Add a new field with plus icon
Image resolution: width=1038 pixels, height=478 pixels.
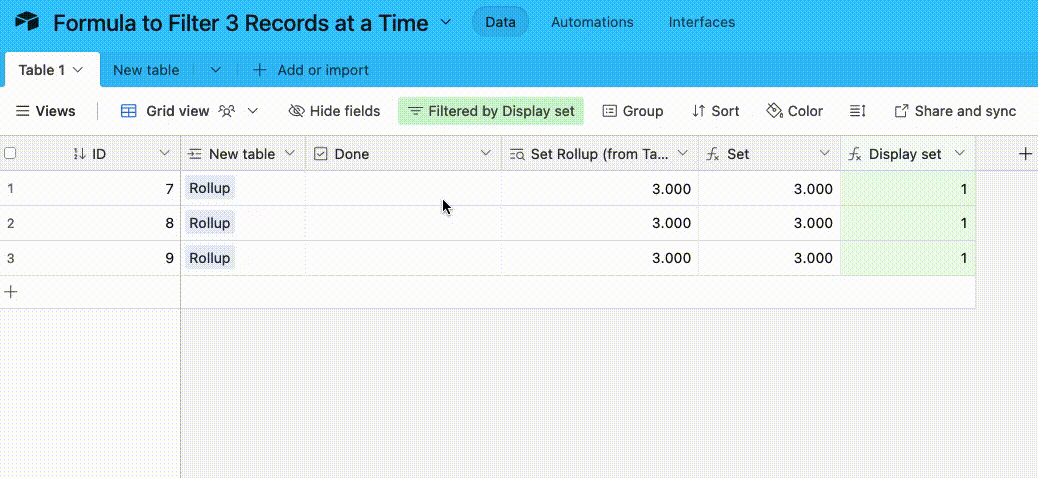pyautogui.click(x=1025, y=154)
